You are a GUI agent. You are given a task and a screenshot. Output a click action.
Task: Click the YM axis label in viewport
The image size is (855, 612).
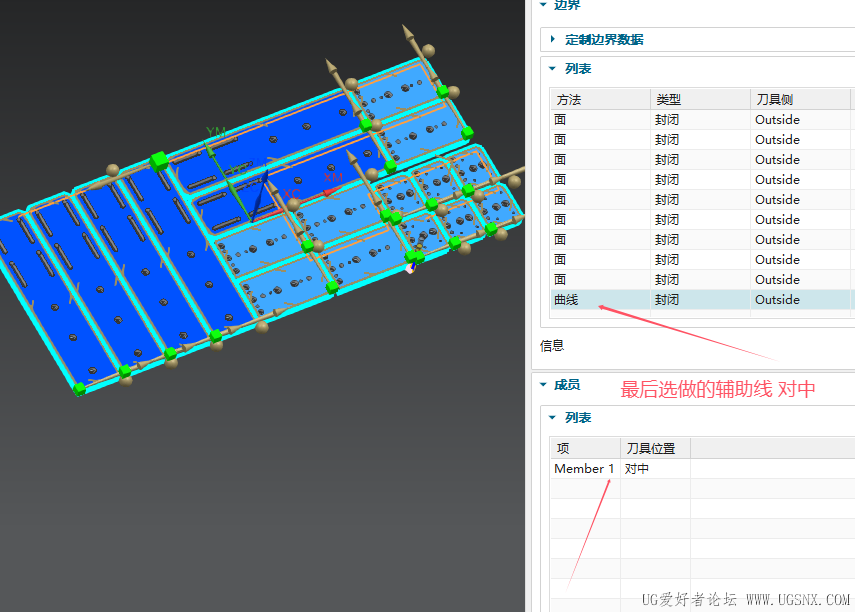(x=216, y=131)
